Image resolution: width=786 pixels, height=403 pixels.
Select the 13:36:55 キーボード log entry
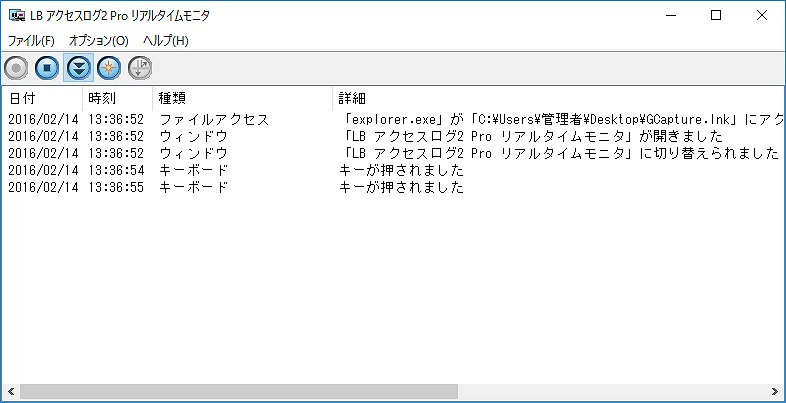pos(393,187)
